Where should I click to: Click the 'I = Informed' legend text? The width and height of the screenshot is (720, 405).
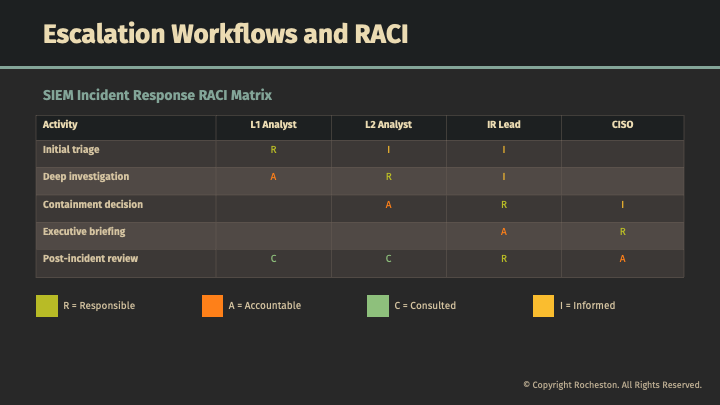point(587,306)
